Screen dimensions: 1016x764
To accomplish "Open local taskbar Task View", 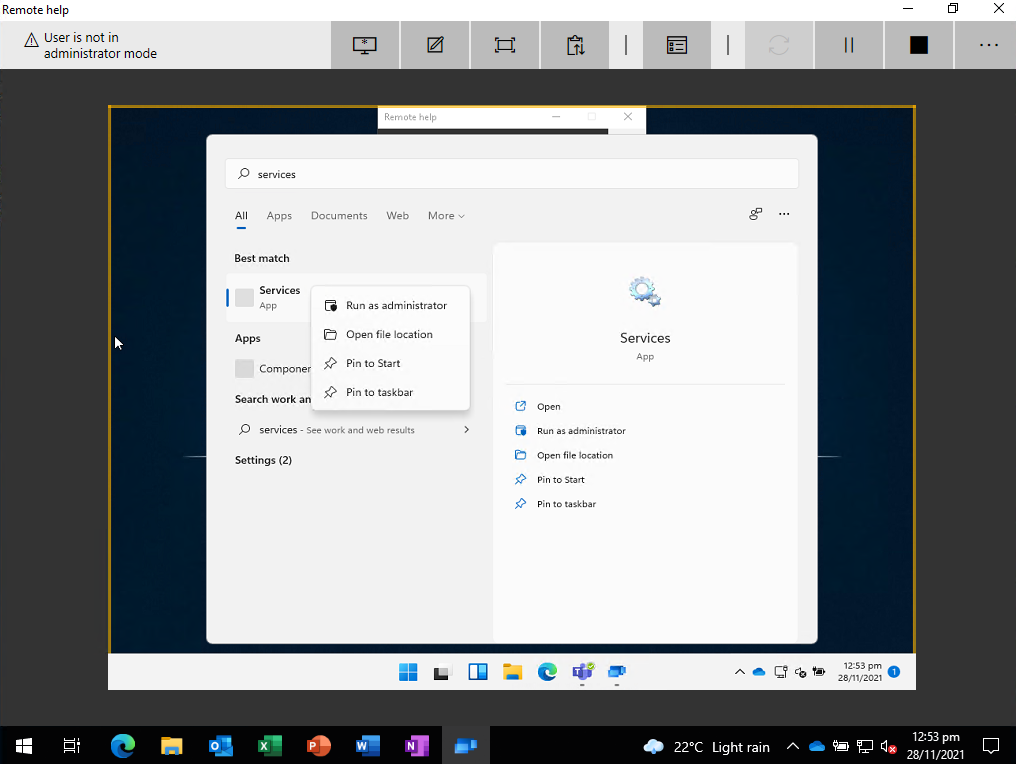I will pyautogui.click(x=71, y=746).
